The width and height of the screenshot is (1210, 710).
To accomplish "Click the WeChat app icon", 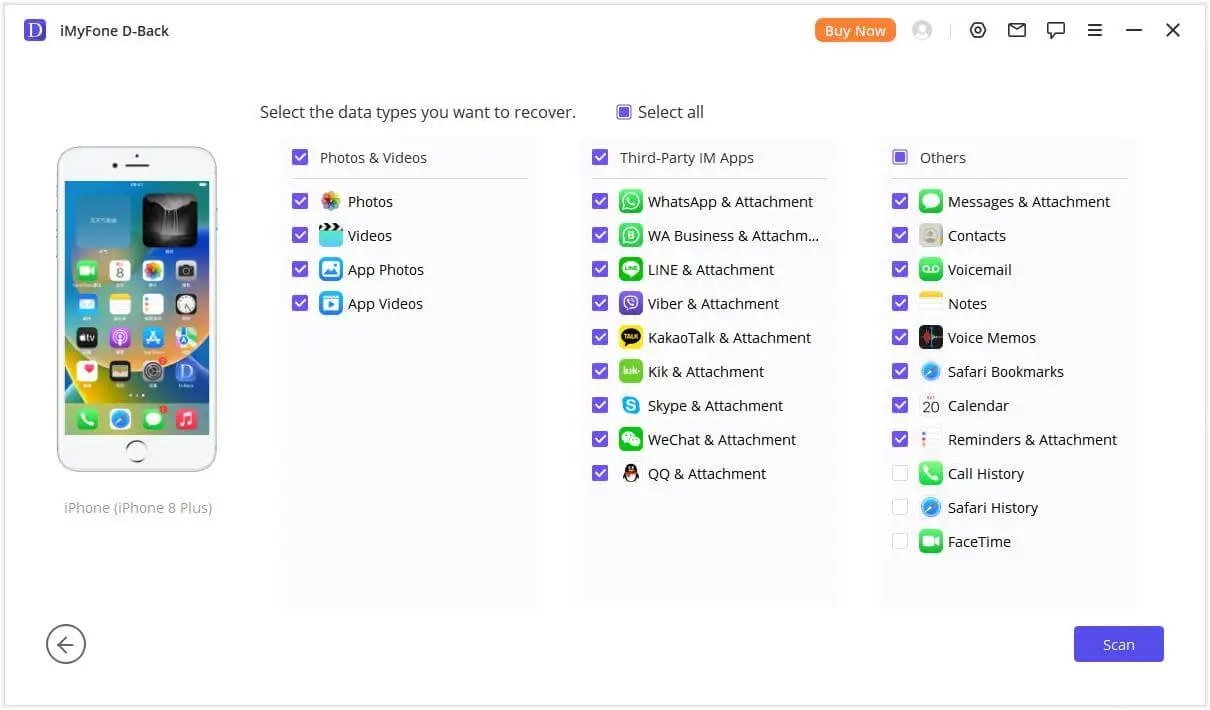I will tap(631, 440).
